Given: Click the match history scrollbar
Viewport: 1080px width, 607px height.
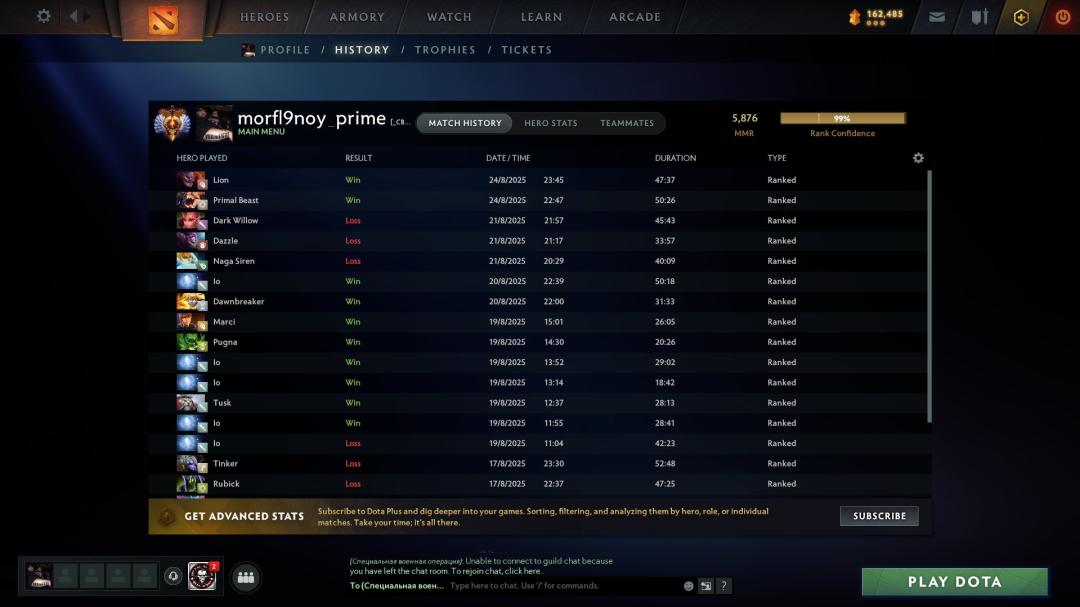Looking at the screenshot, I should (929, 296).
